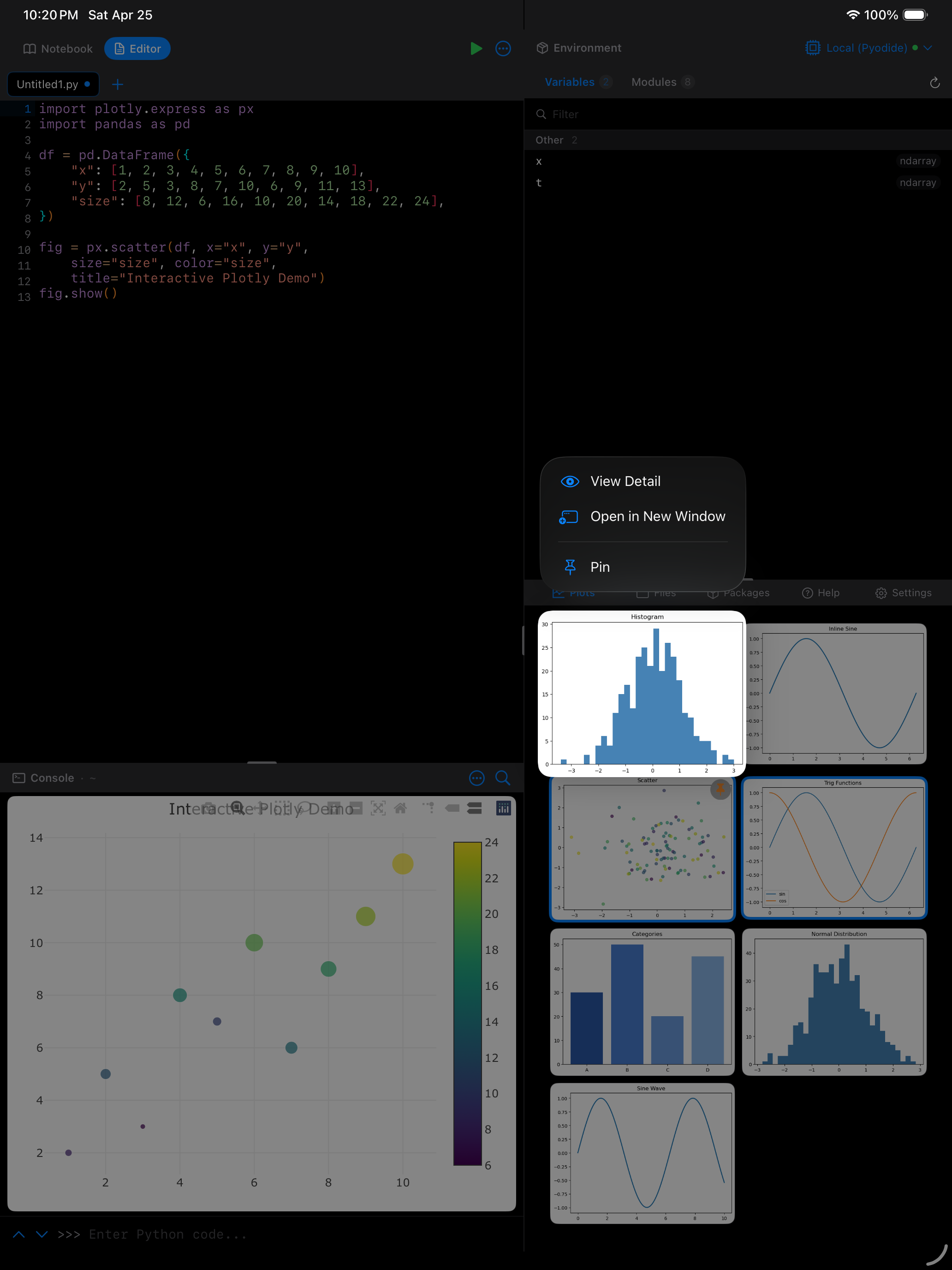Show closest data on hover

click(452, 808)
